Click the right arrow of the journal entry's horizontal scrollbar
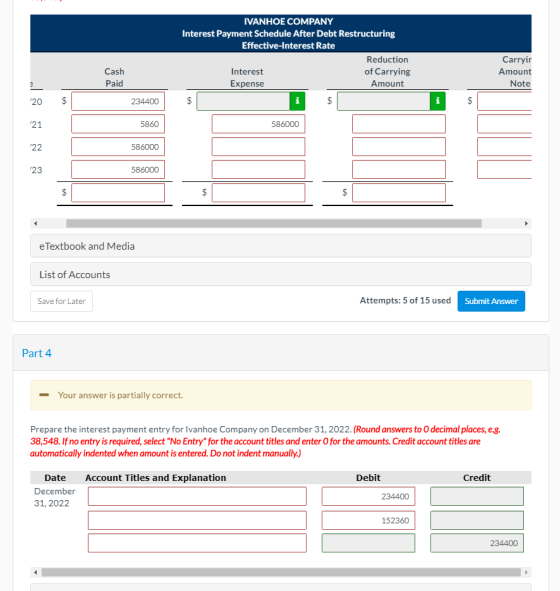The image size is (560, 591). tap(526, 572)
